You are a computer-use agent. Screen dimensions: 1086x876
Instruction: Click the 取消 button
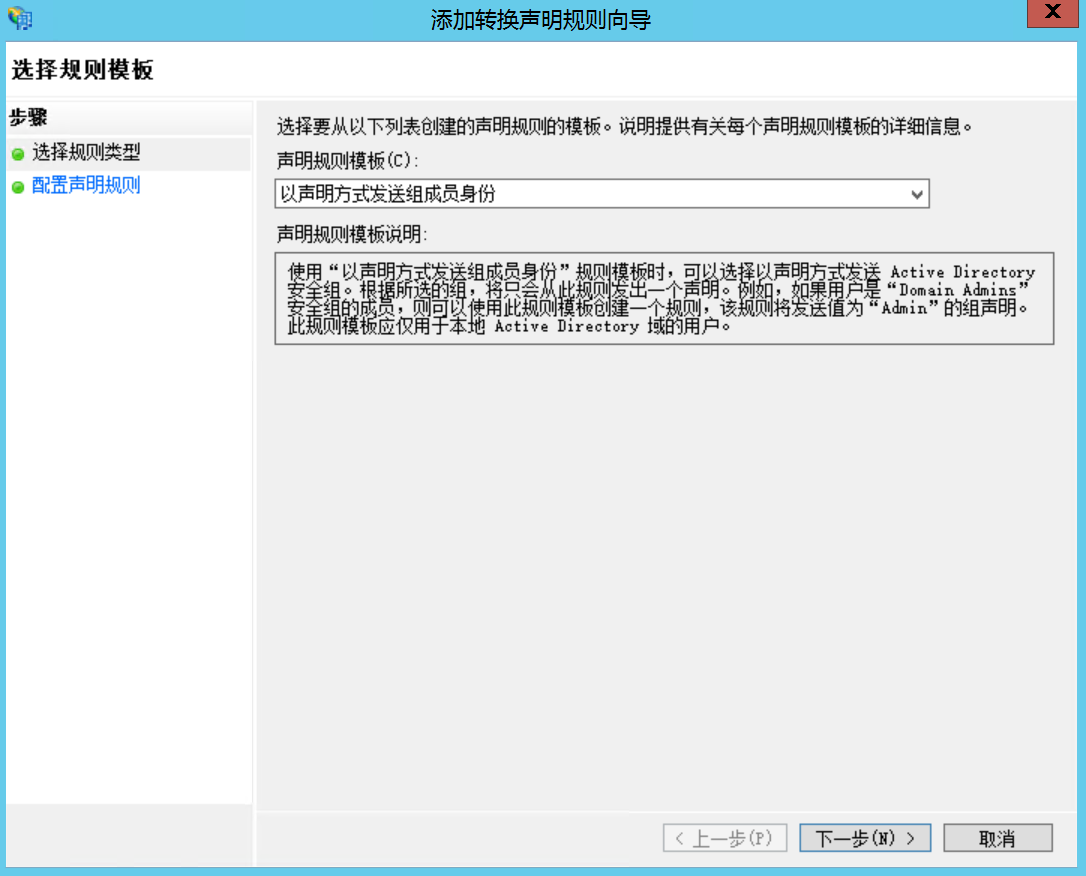997,838
